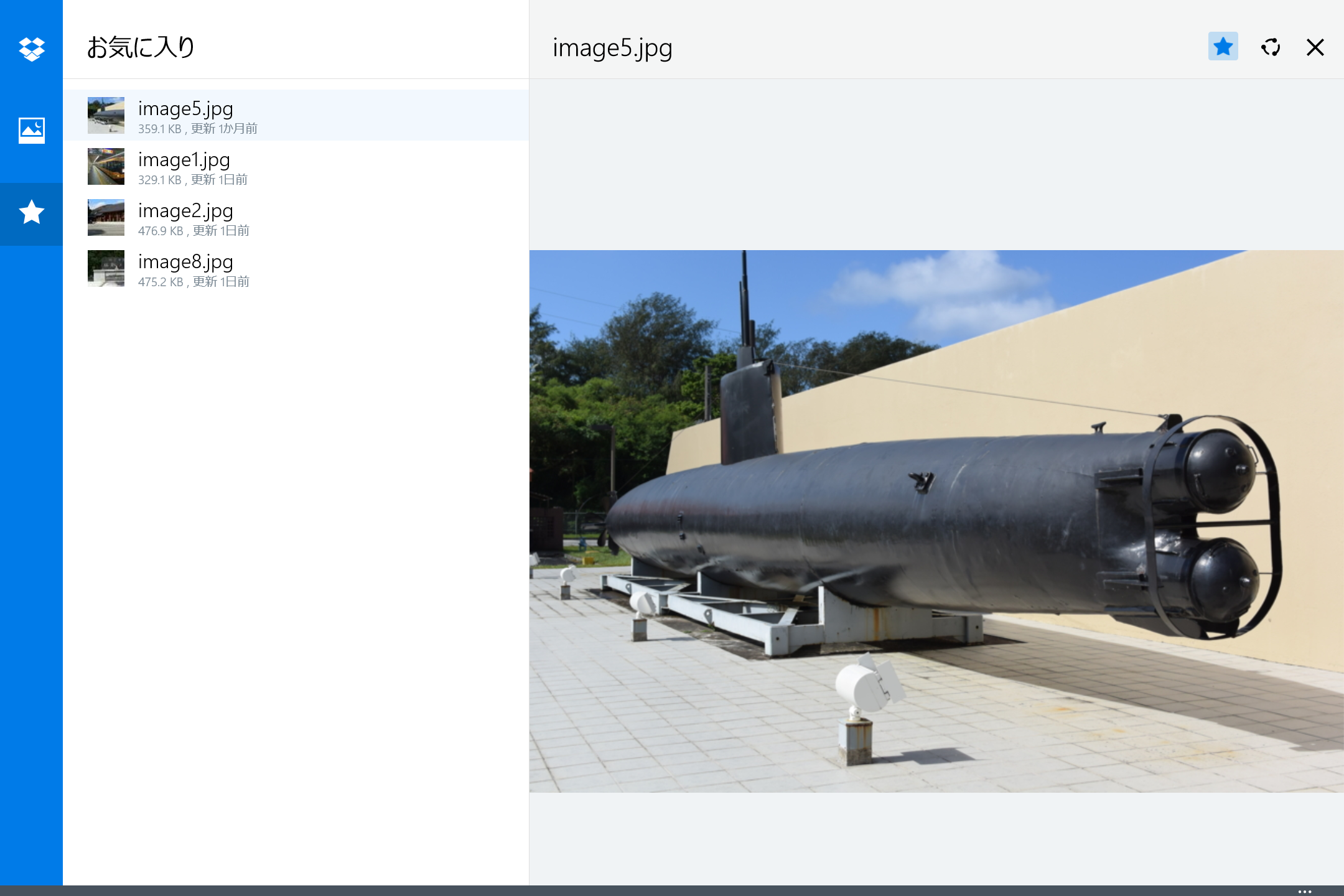
Task: Click image1.jpg size and date text
Action: [192, 180]
